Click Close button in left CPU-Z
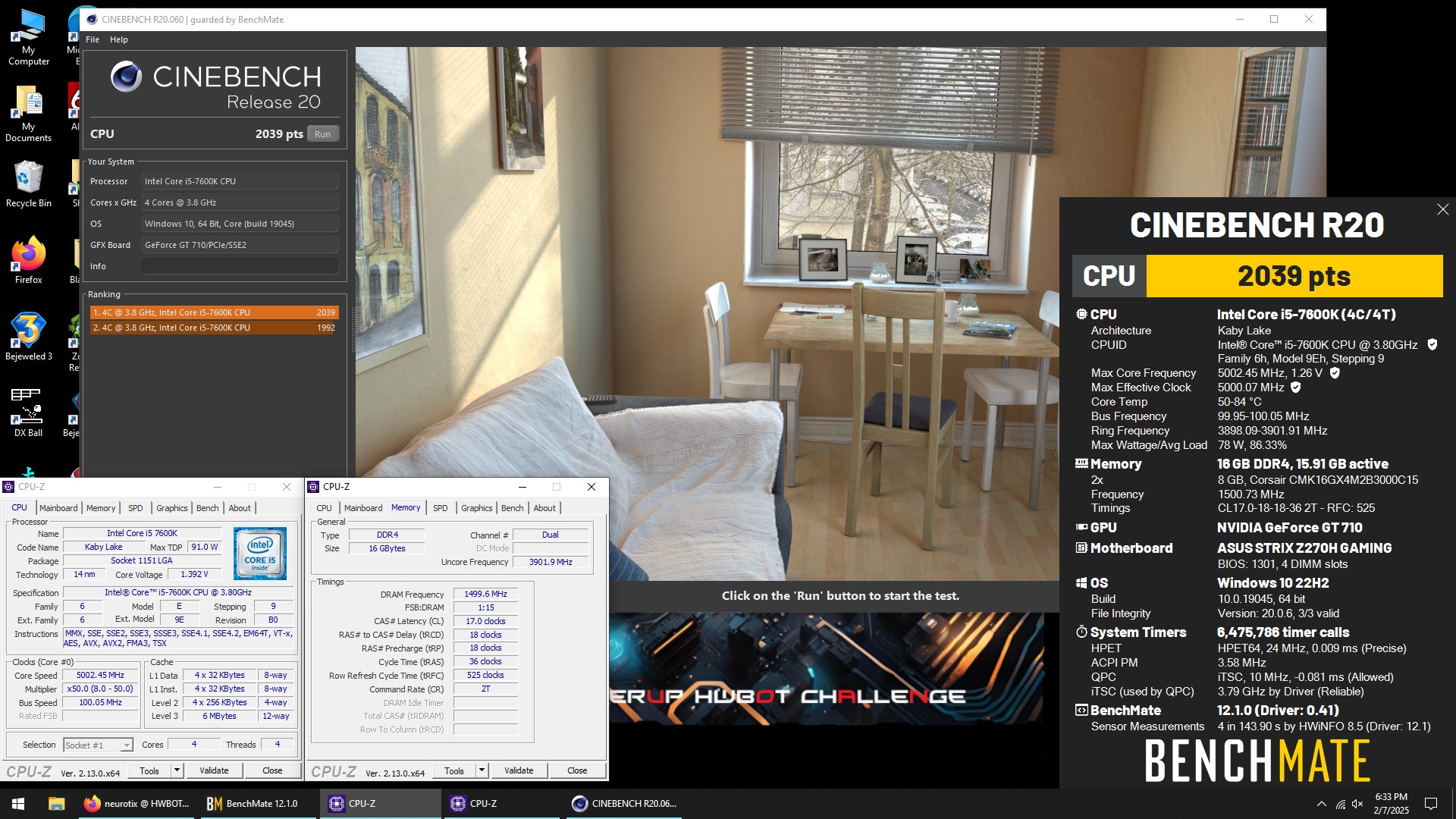Viewport: 1456px width, 819px height. [272, 770]
